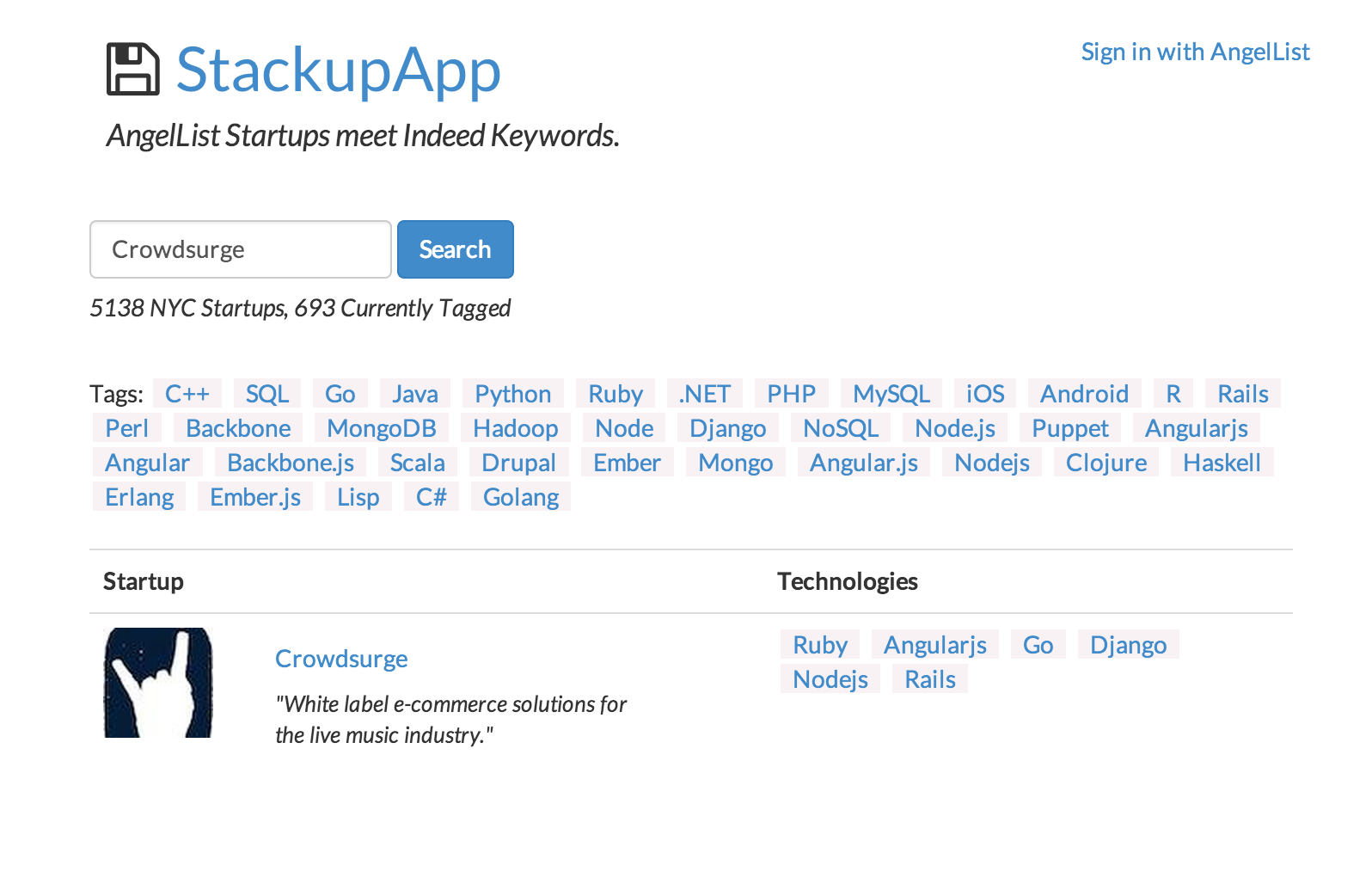Filter by the C++ tag
The image size is (1372, 896).
tap(187, 394)
